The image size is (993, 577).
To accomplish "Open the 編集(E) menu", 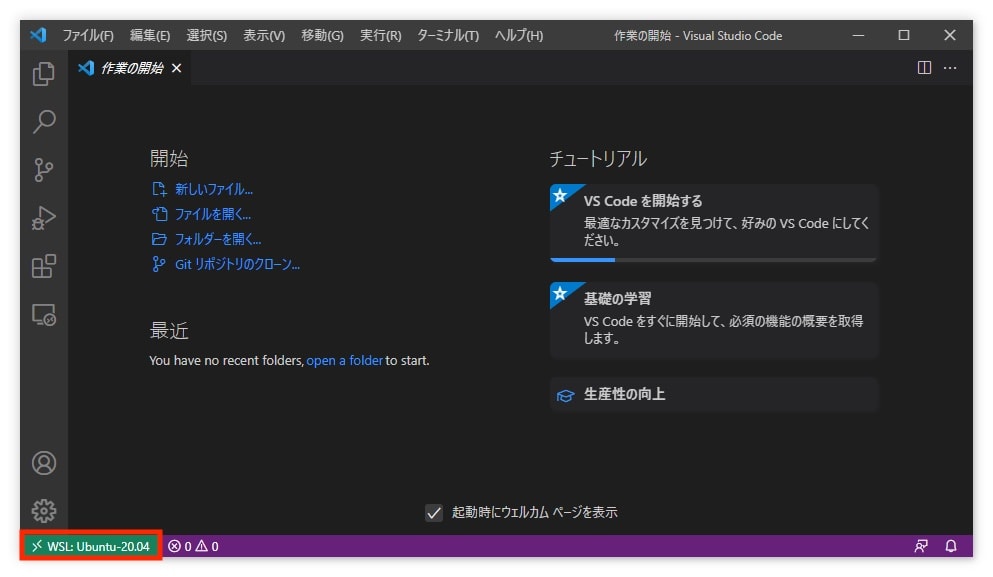I will (150, 35).
